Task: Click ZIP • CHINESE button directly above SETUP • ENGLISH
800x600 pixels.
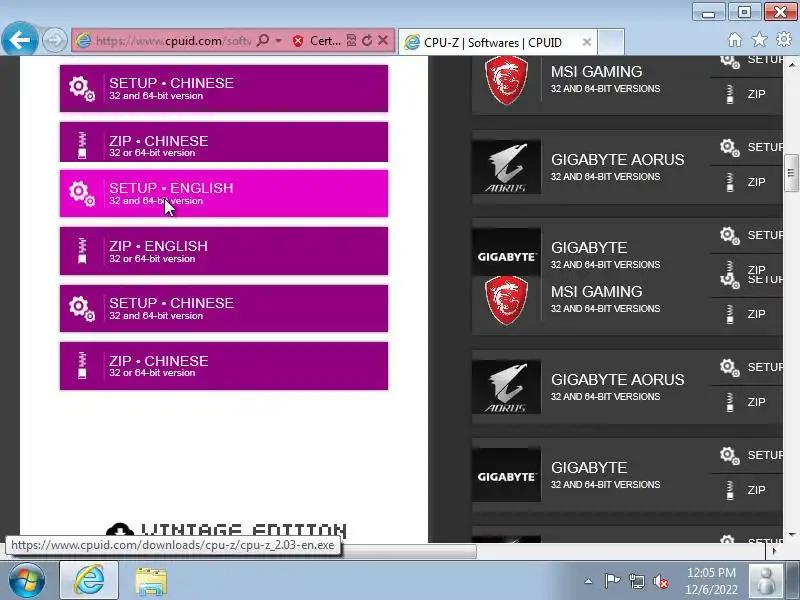Action: (x=224, y=142)
